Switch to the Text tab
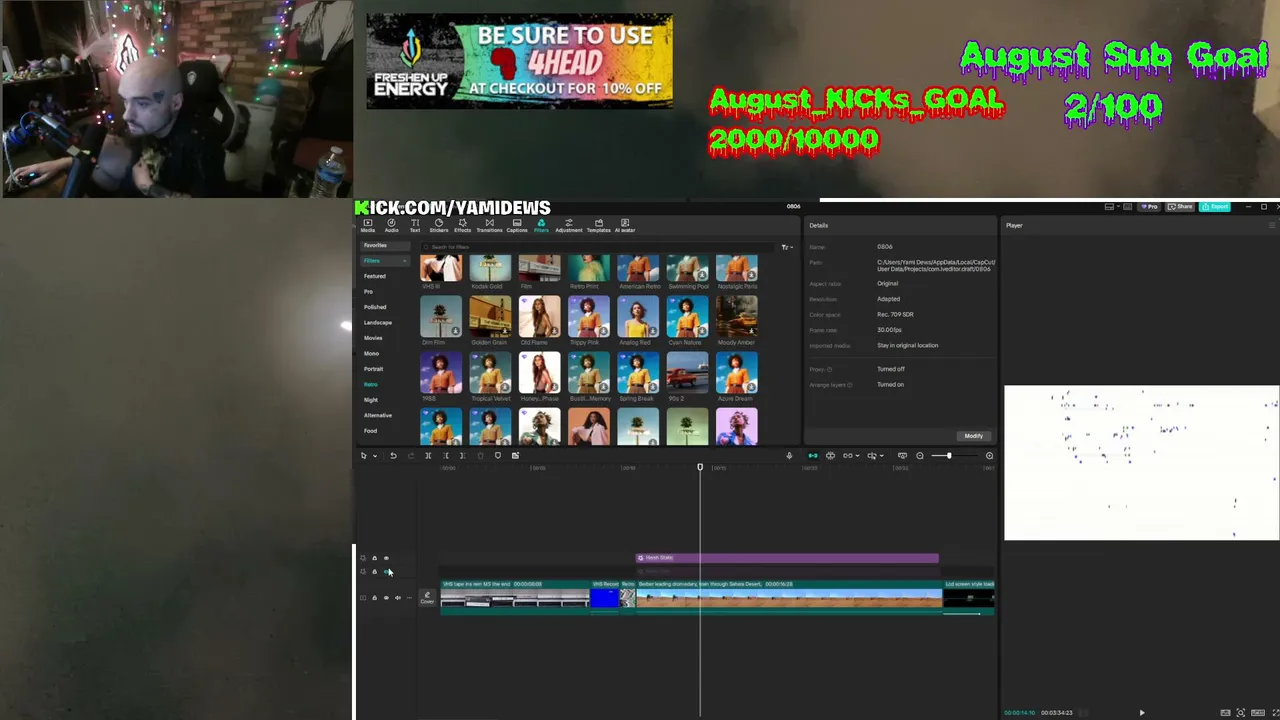Viewport: 1280px width, 720px height. [415, 226]
